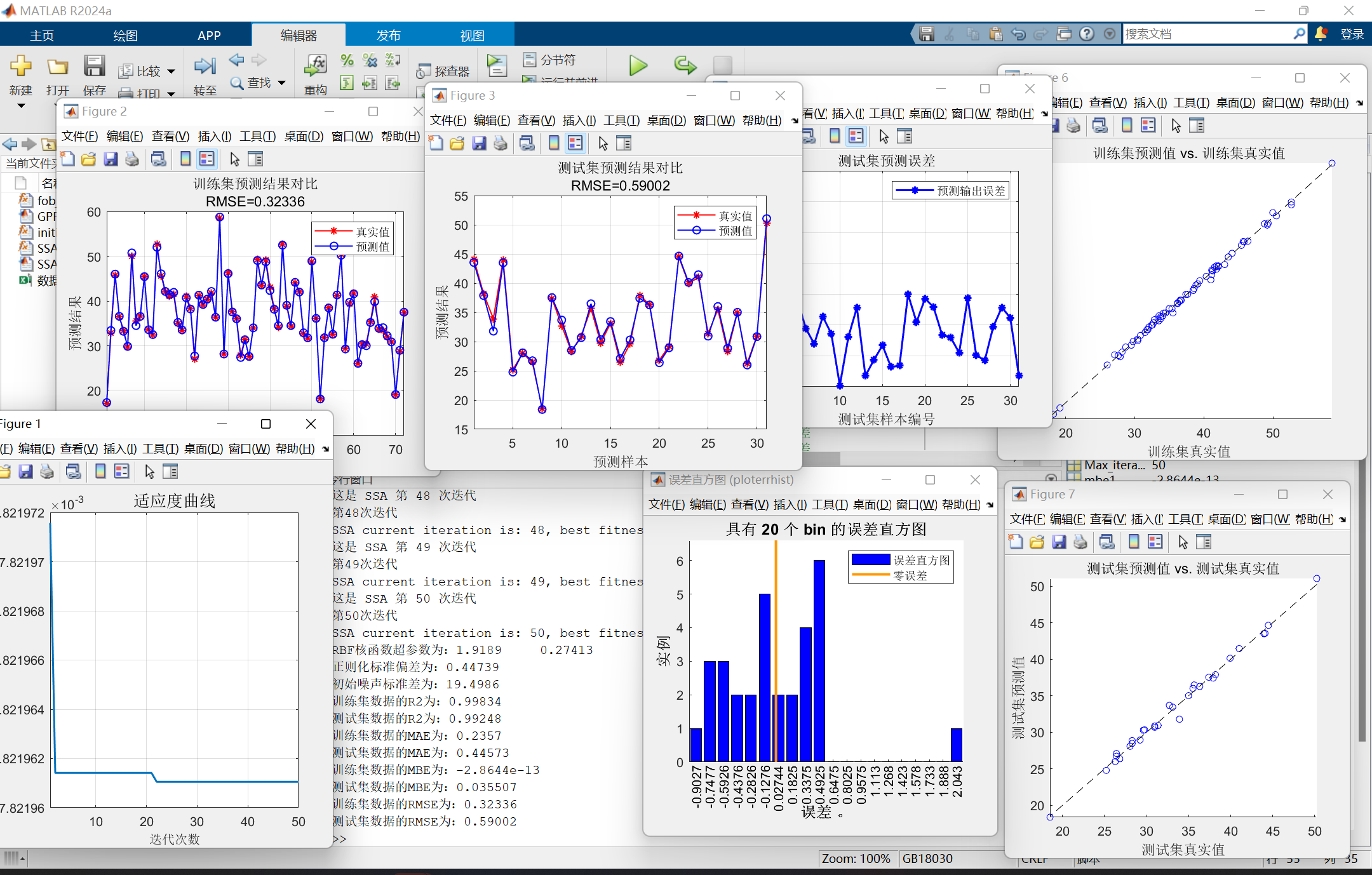Click the Refactor (重构) fx icon
Image resolution: width=1372 pixels, height=875 pixels.
click(x=316, y=65)
